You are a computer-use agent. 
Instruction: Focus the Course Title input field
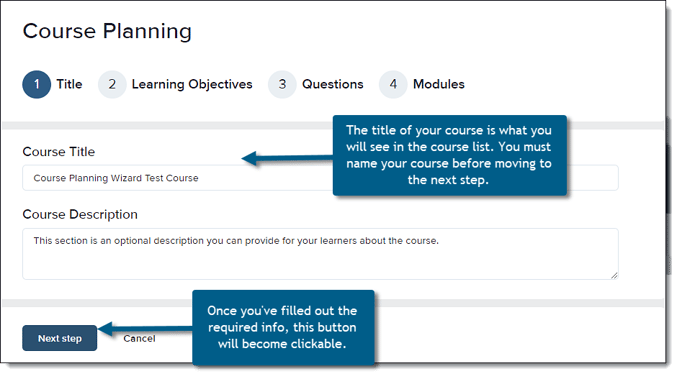pos(320,178)
